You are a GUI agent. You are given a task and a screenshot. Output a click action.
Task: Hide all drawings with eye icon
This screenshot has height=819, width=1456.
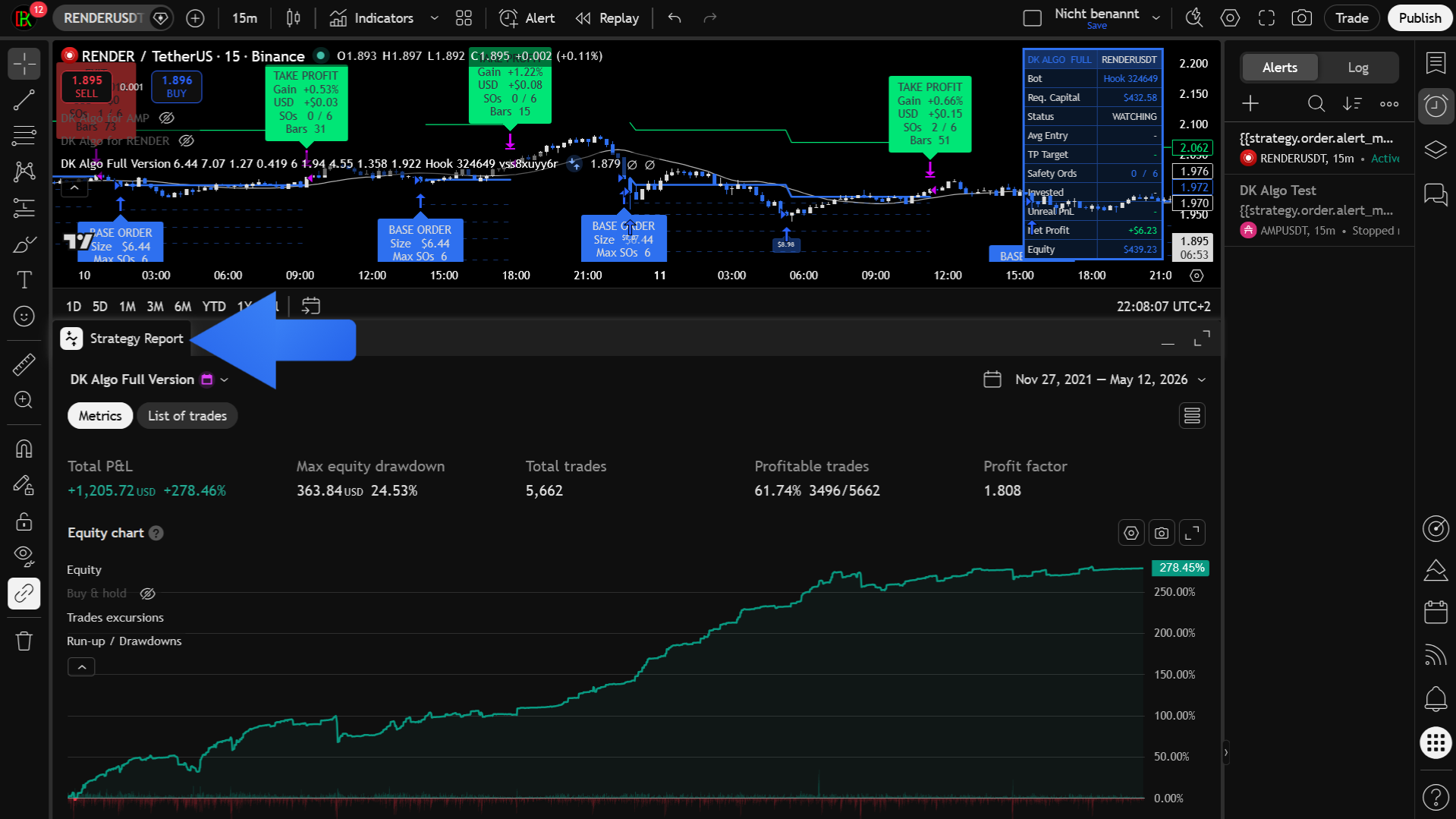[x=24, y=556]
